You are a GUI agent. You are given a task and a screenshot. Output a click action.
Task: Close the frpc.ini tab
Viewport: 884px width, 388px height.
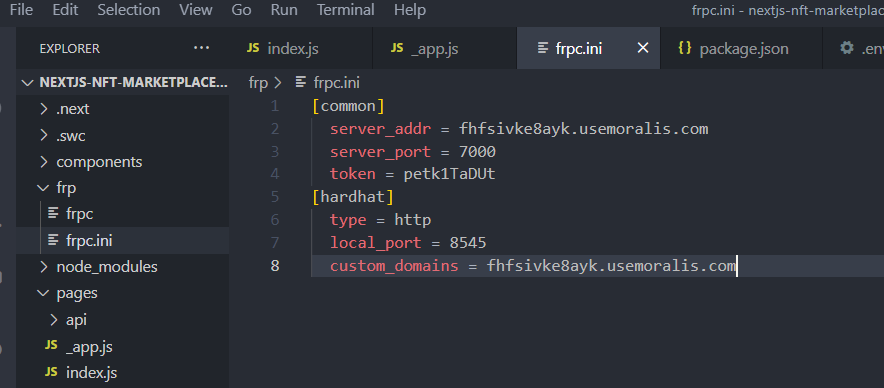(x=643, y=48)
